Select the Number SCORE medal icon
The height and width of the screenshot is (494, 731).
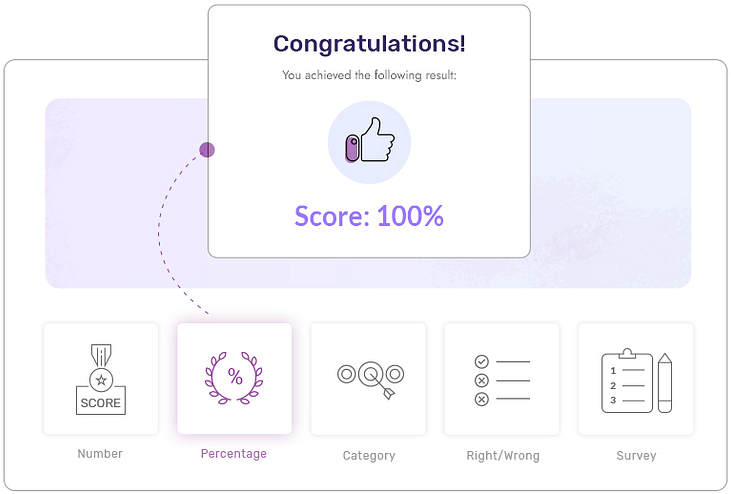click(101, 379)
